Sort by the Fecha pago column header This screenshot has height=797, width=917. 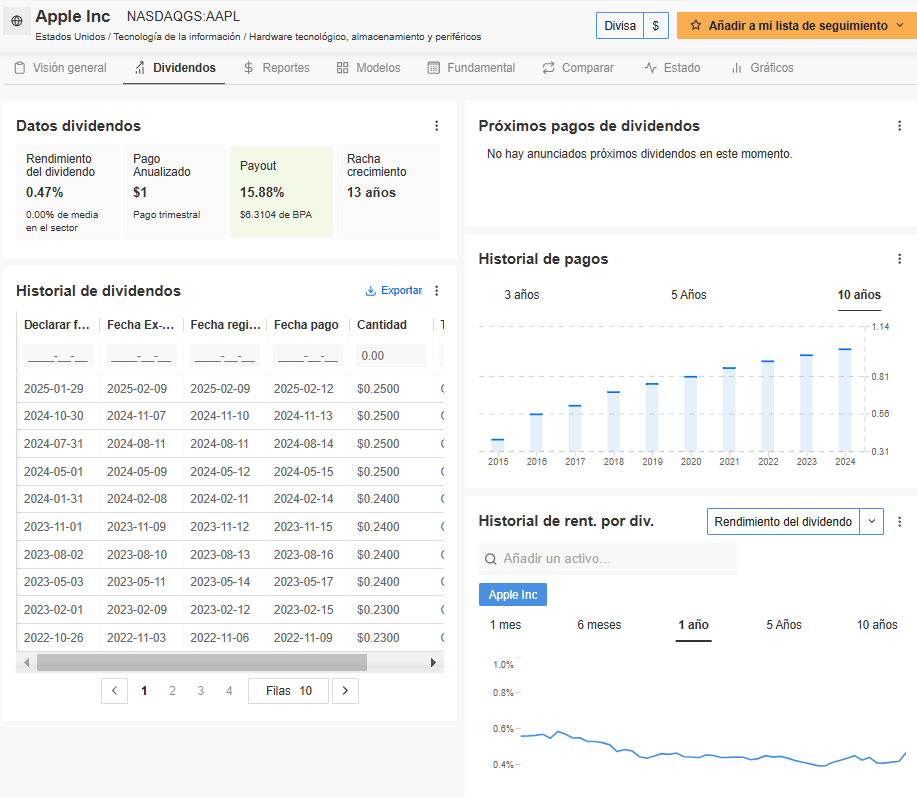pyautogui.click(x=306, y=325)
